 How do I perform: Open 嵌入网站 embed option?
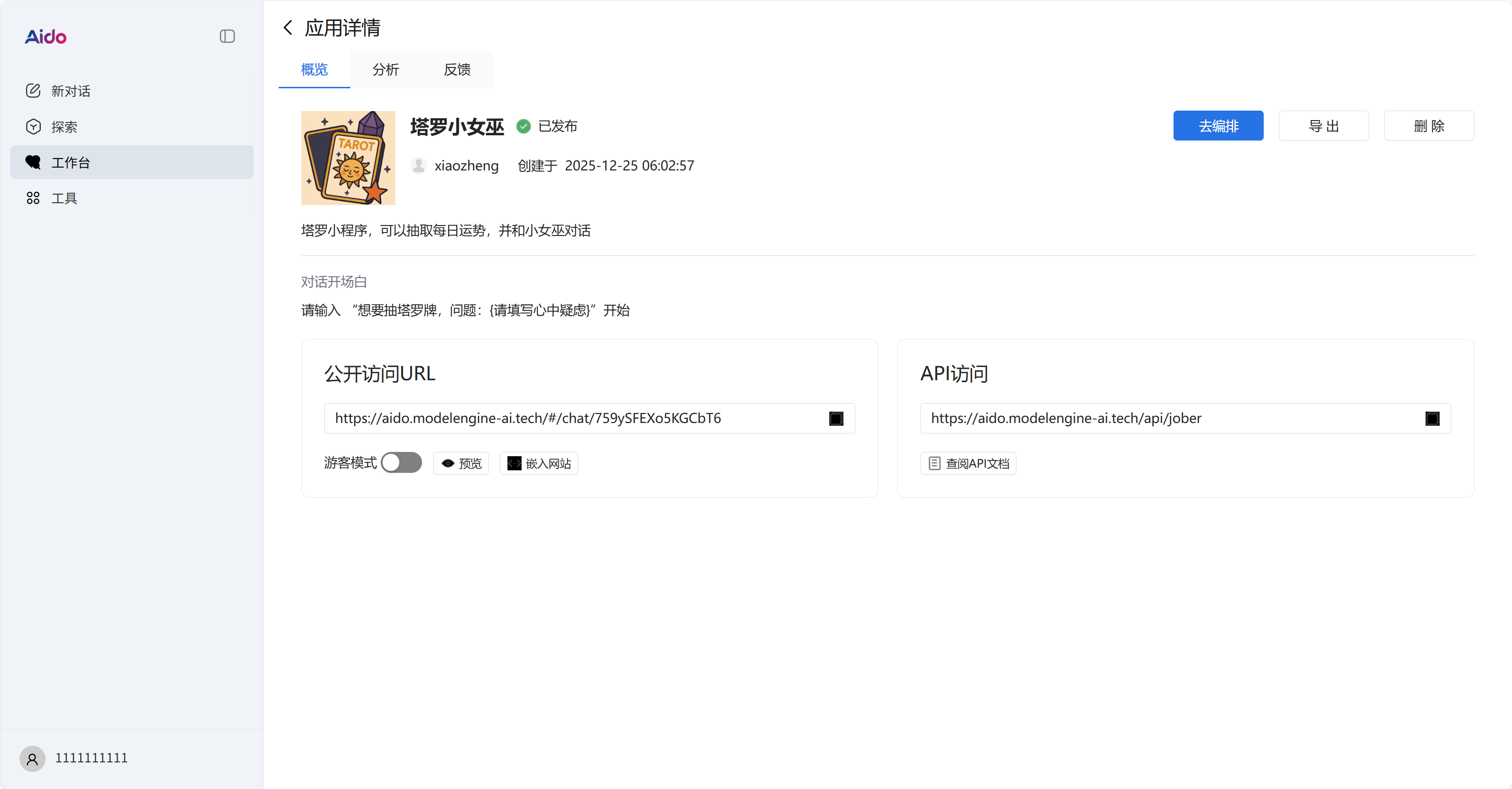point(538,462)
